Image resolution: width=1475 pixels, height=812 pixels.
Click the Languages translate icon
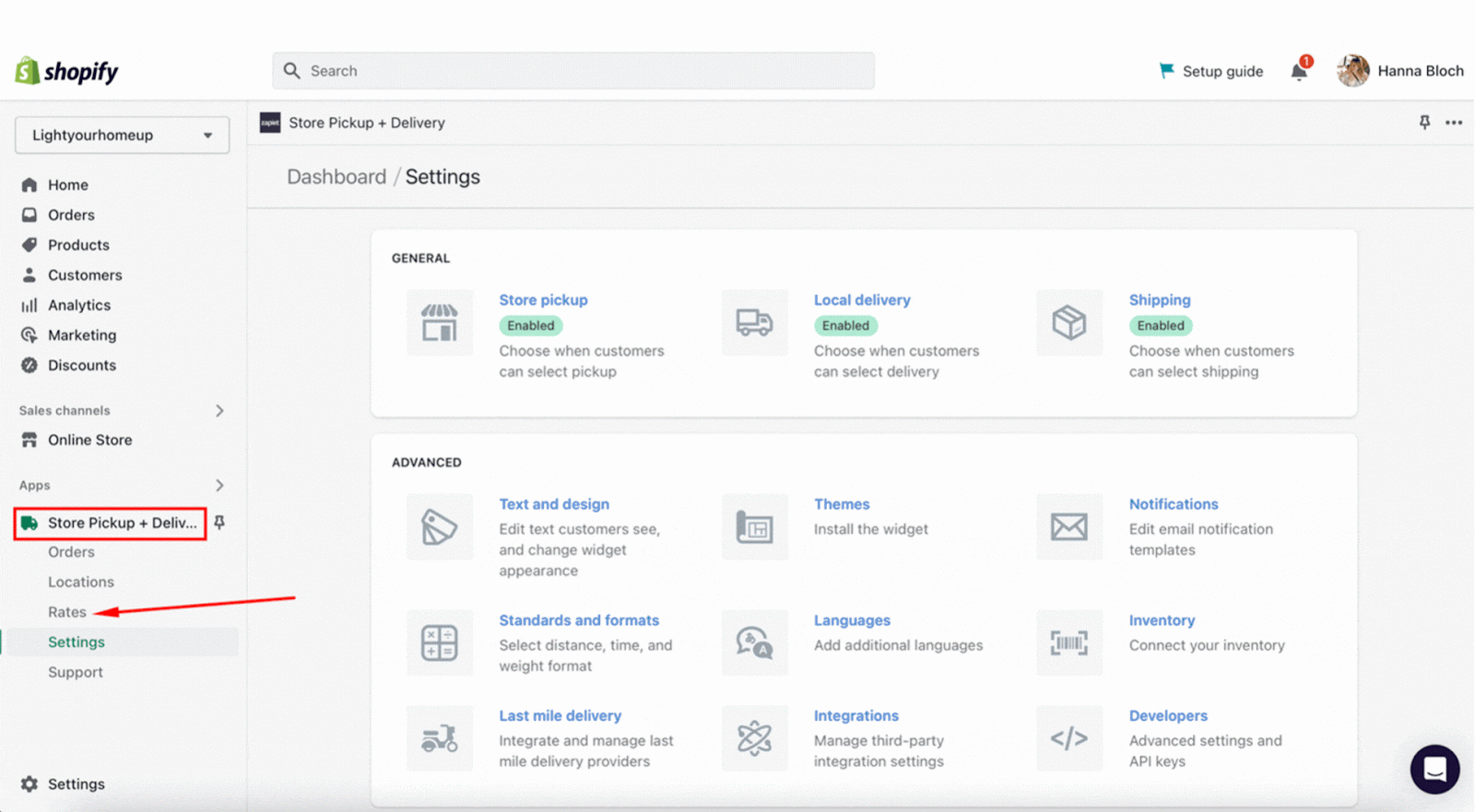[754, 643]
